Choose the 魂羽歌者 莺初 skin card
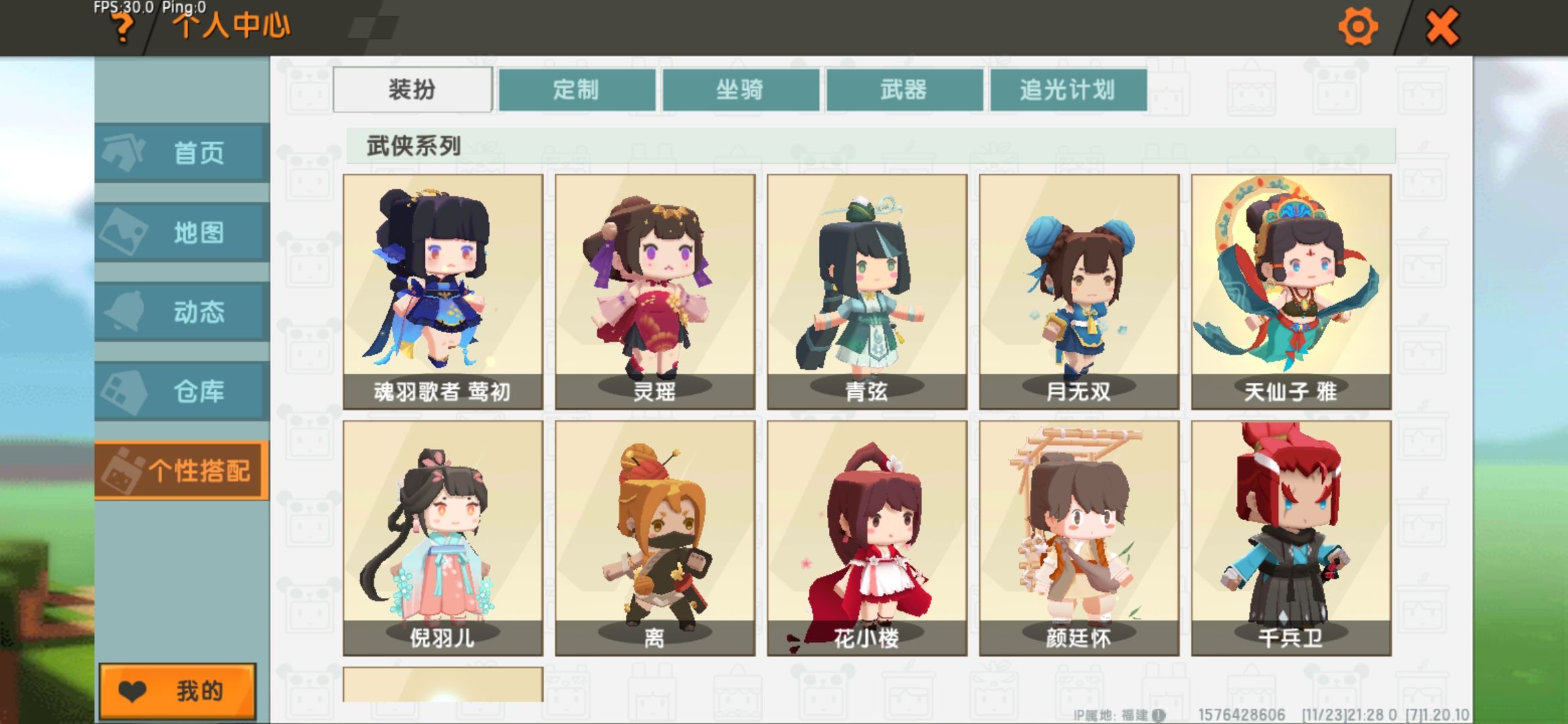The width and height of the screenshot is (1568, 724). [x=443, y=292]
